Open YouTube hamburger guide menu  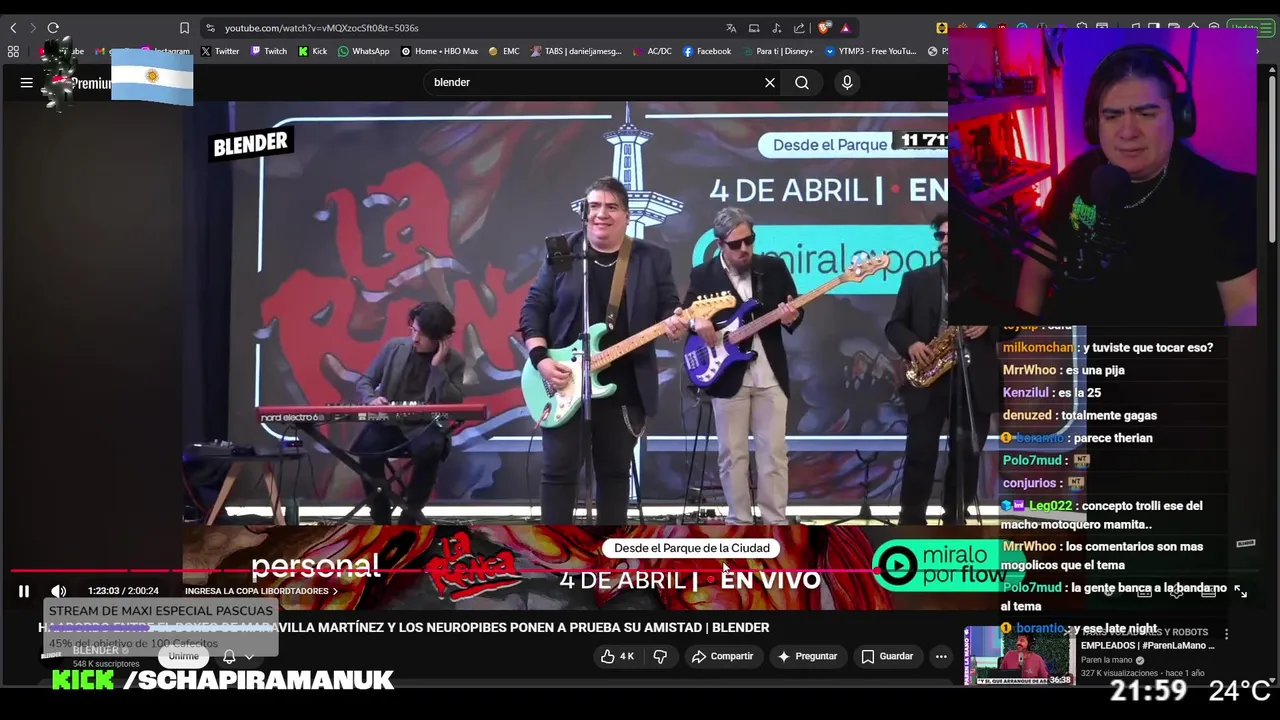(27, 83)
